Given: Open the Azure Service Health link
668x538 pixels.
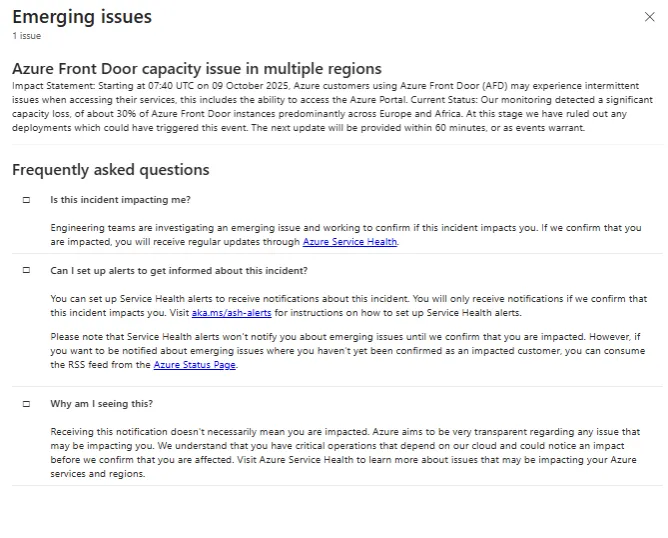Looking at the screenshot, I should pyautogui.click(x=349, y=242).
